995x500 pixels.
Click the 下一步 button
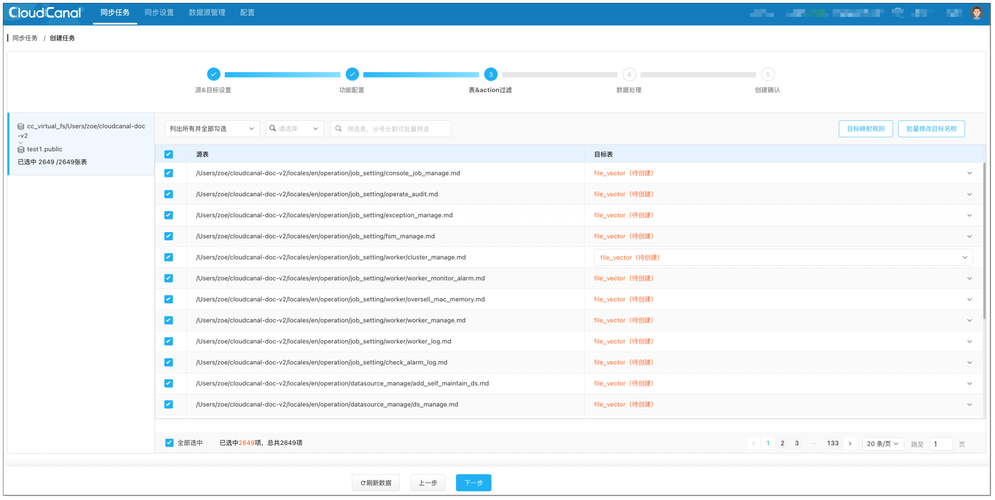coord(473,483)
